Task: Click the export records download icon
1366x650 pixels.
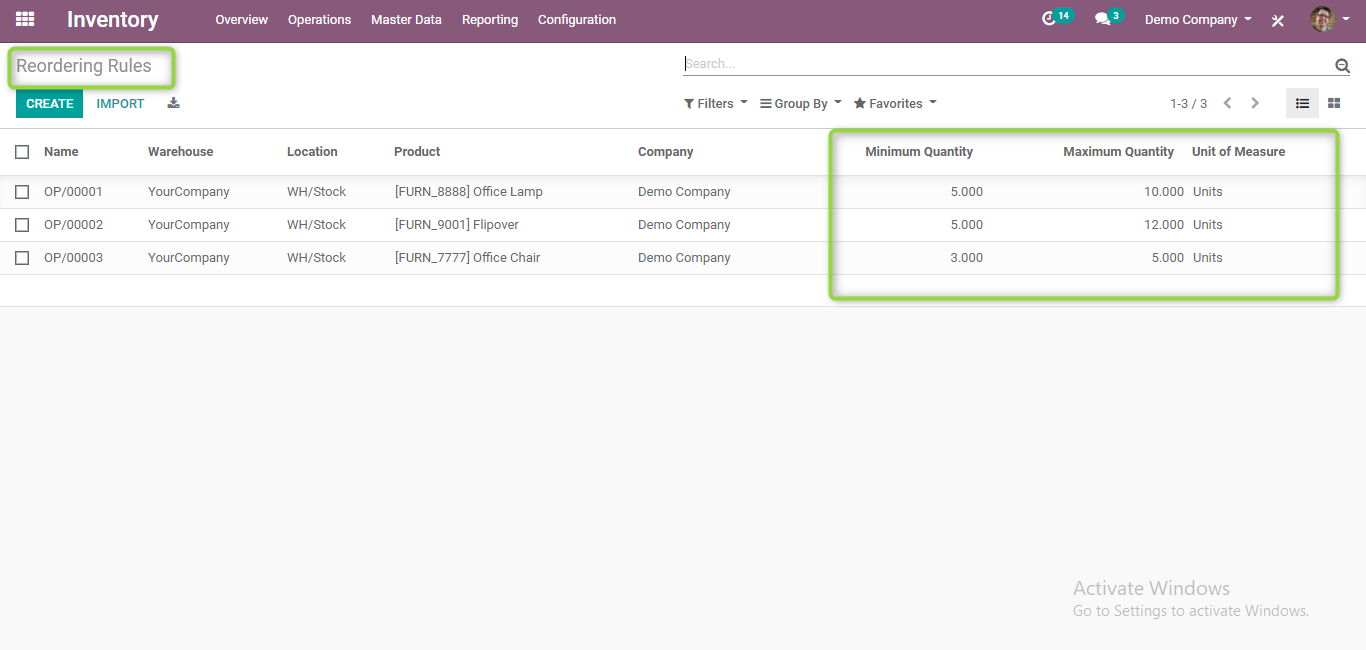Action: [x=172, y=103]
